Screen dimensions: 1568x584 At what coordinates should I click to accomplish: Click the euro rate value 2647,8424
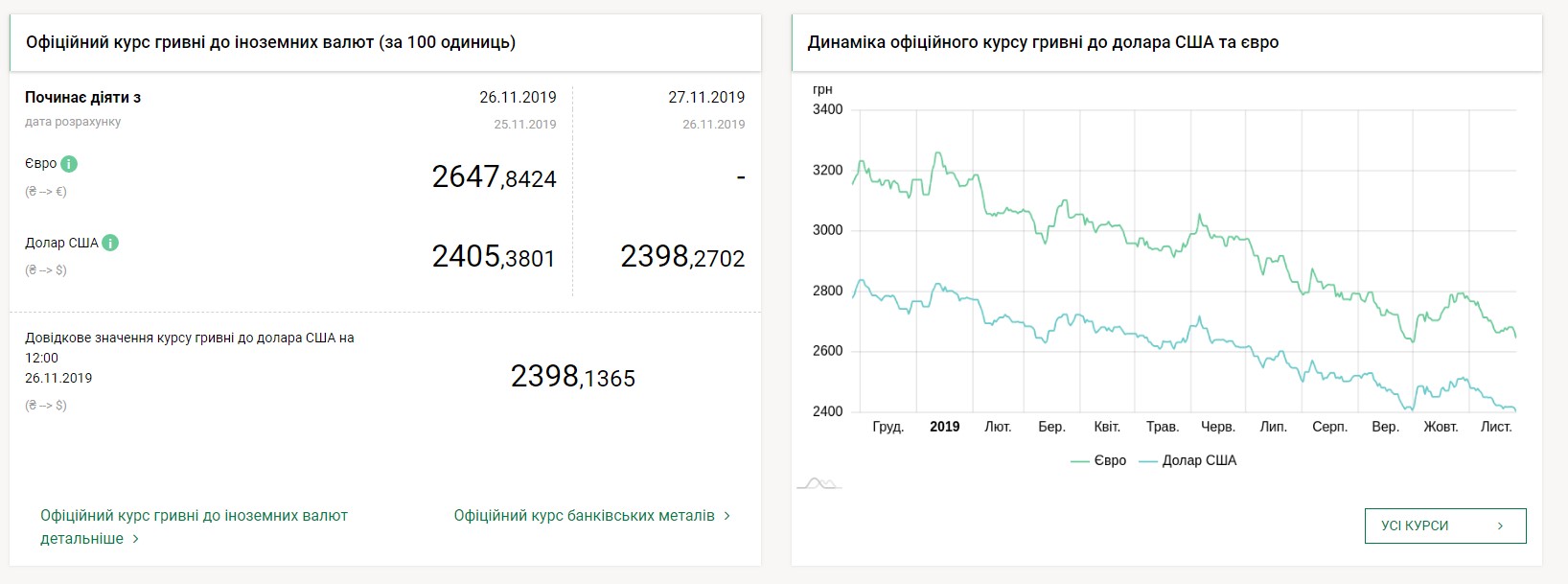(x=494, y=177)
